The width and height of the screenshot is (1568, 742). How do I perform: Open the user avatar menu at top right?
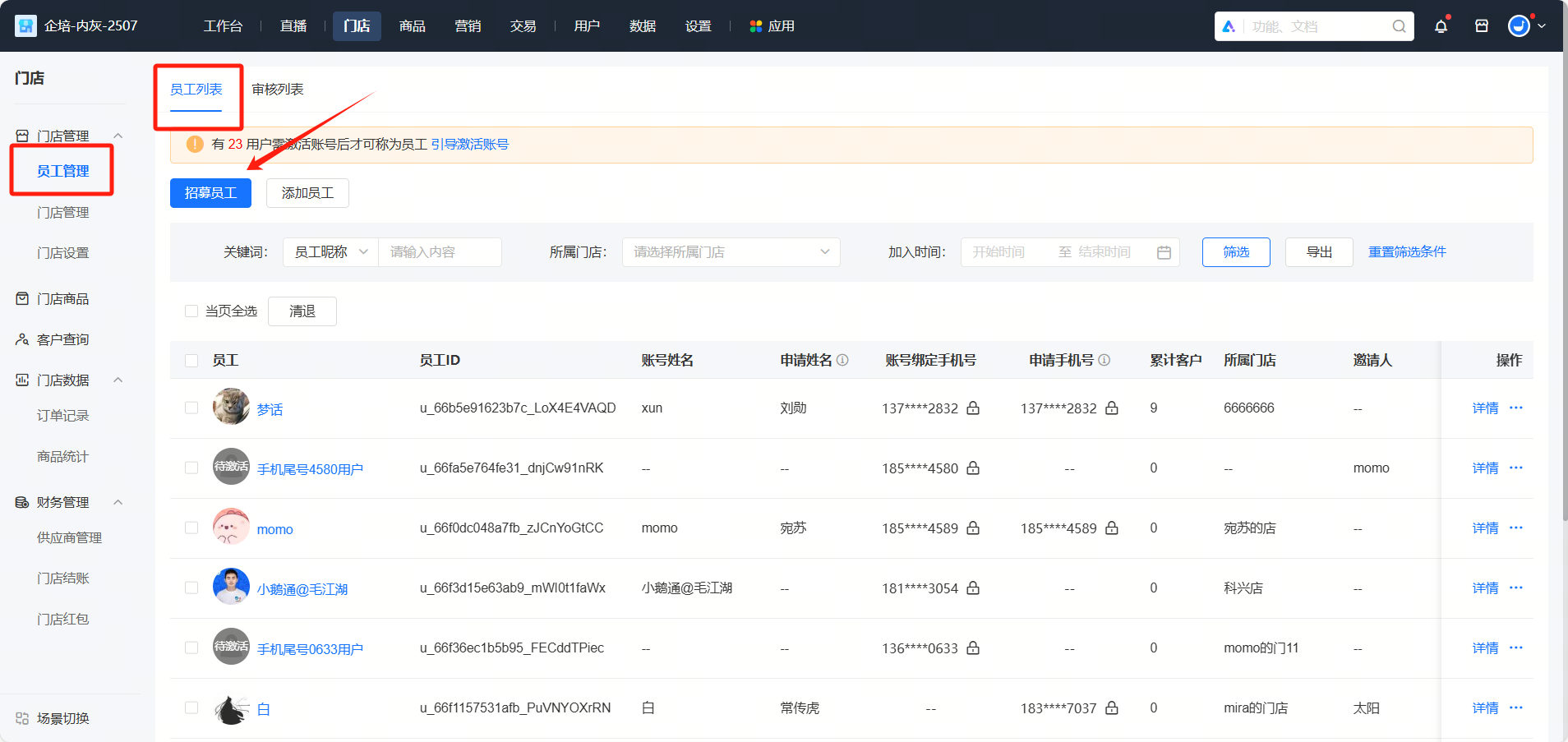(x=1519, y=26)
